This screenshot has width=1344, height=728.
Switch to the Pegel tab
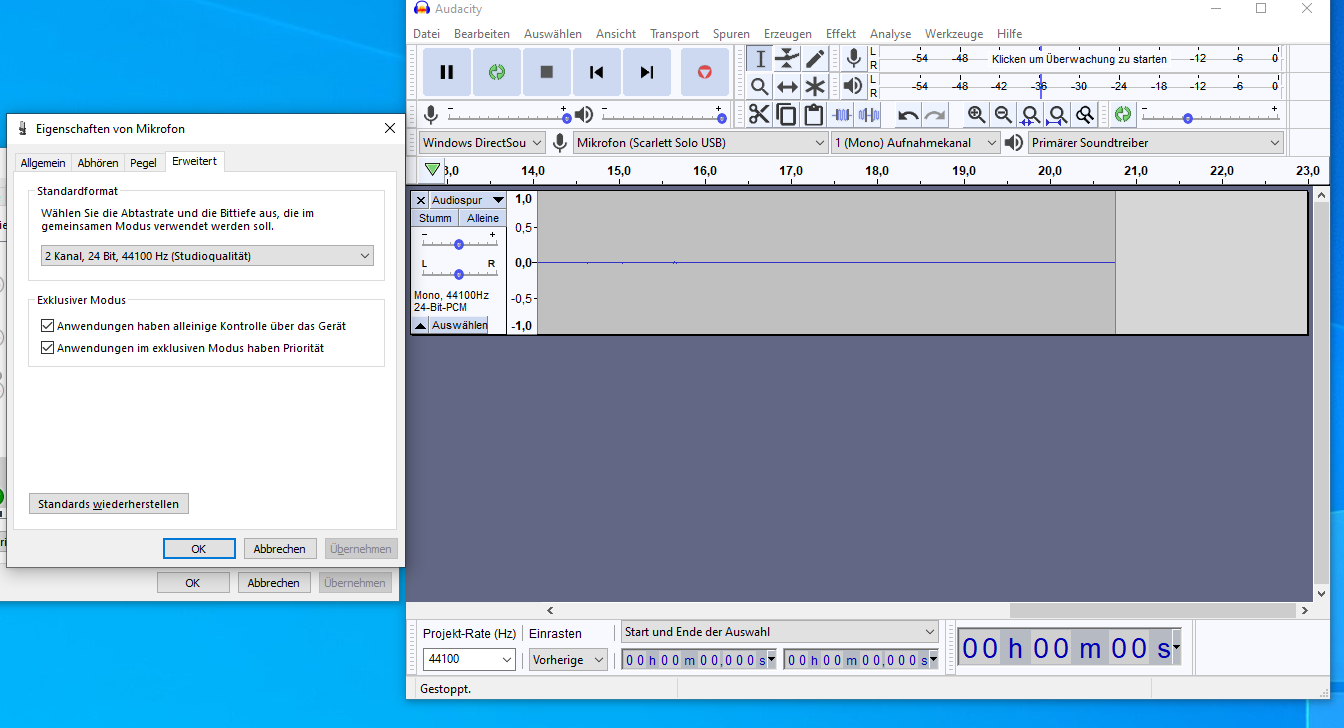click(143, 163)
